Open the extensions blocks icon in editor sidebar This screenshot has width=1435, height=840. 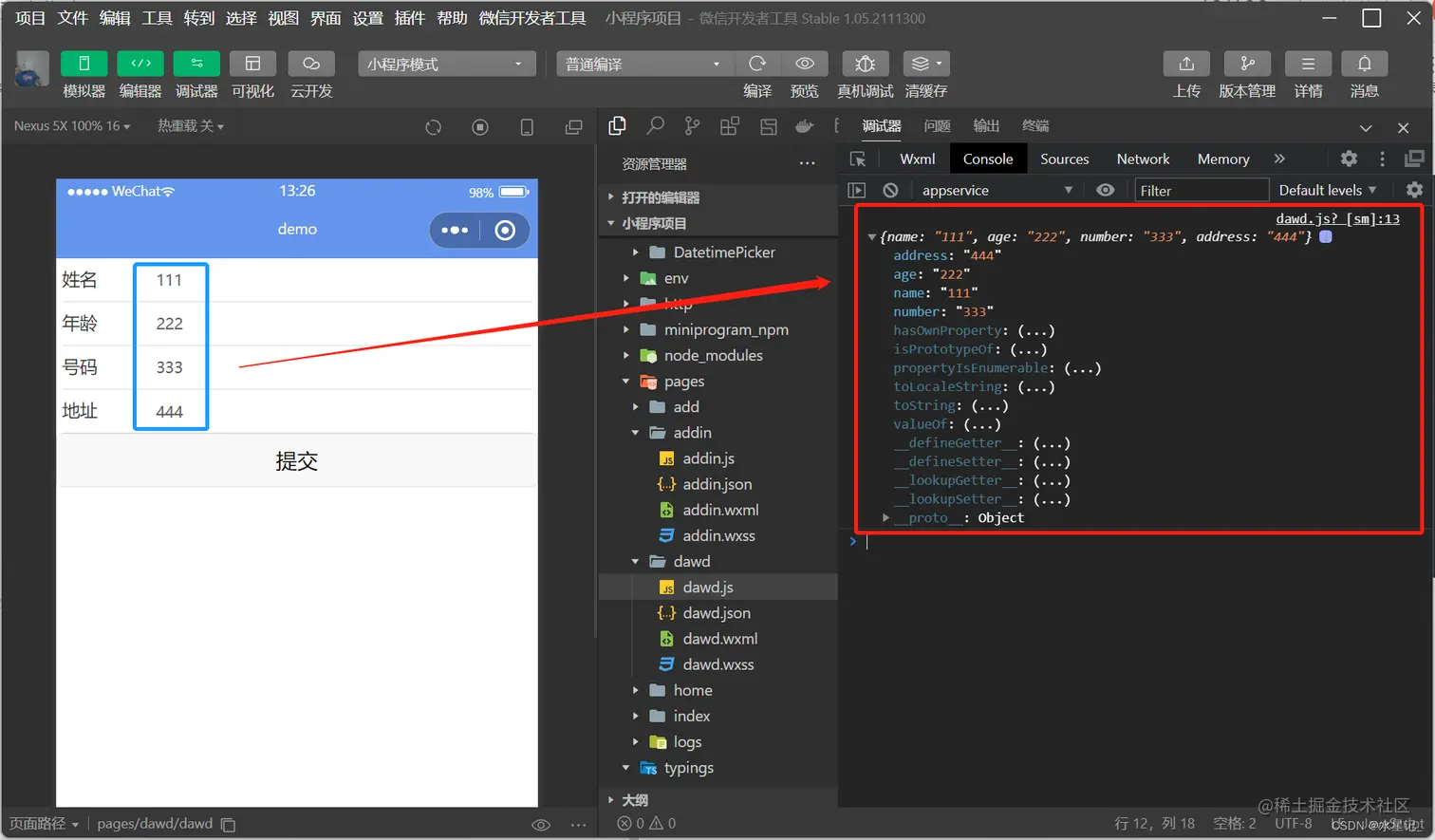[730, 126]
